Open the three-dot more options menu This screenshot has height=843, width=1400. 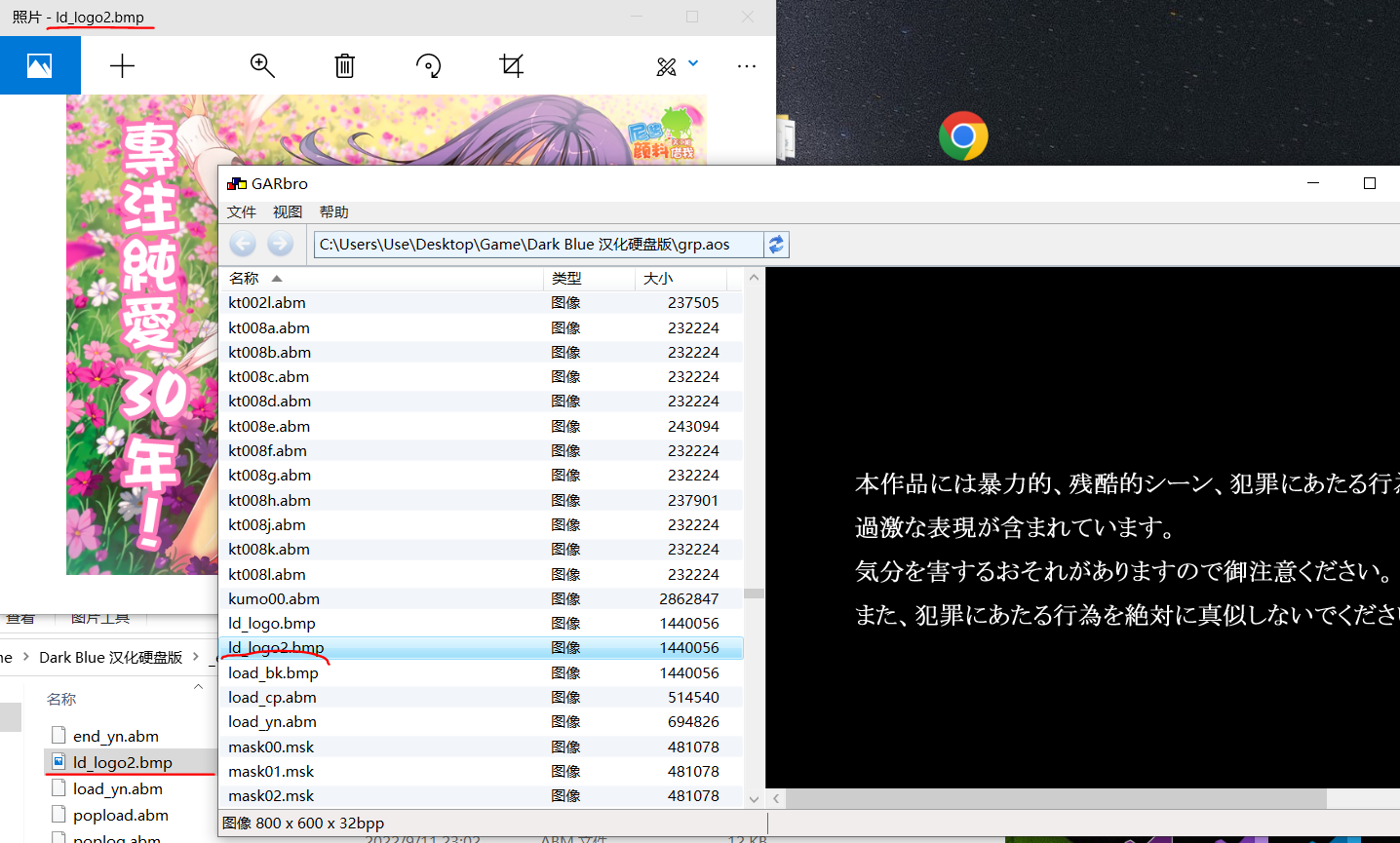[x=747, y=65]
